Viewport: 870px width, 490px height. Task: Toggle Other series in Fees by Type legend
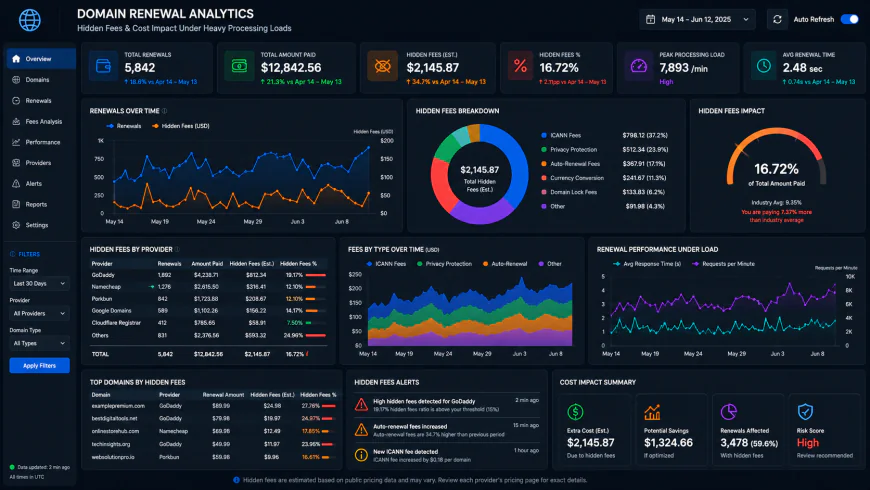click(x=550, y=264)
